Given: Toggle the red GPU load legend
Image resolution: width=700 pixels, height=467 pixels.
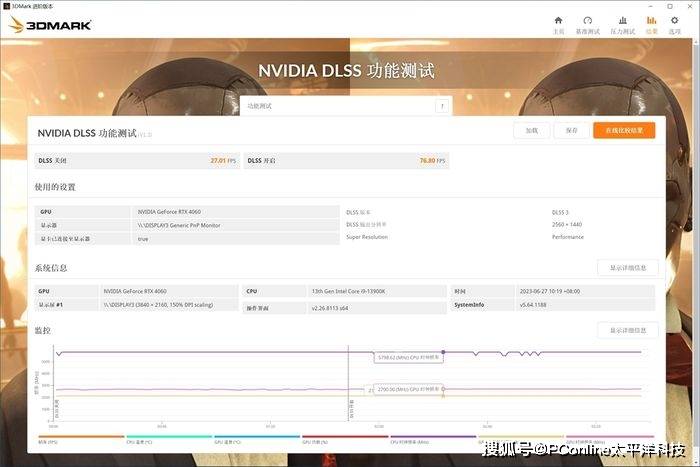Looking at the screenshot, I should pyautogui.click(x=345, y=439).
